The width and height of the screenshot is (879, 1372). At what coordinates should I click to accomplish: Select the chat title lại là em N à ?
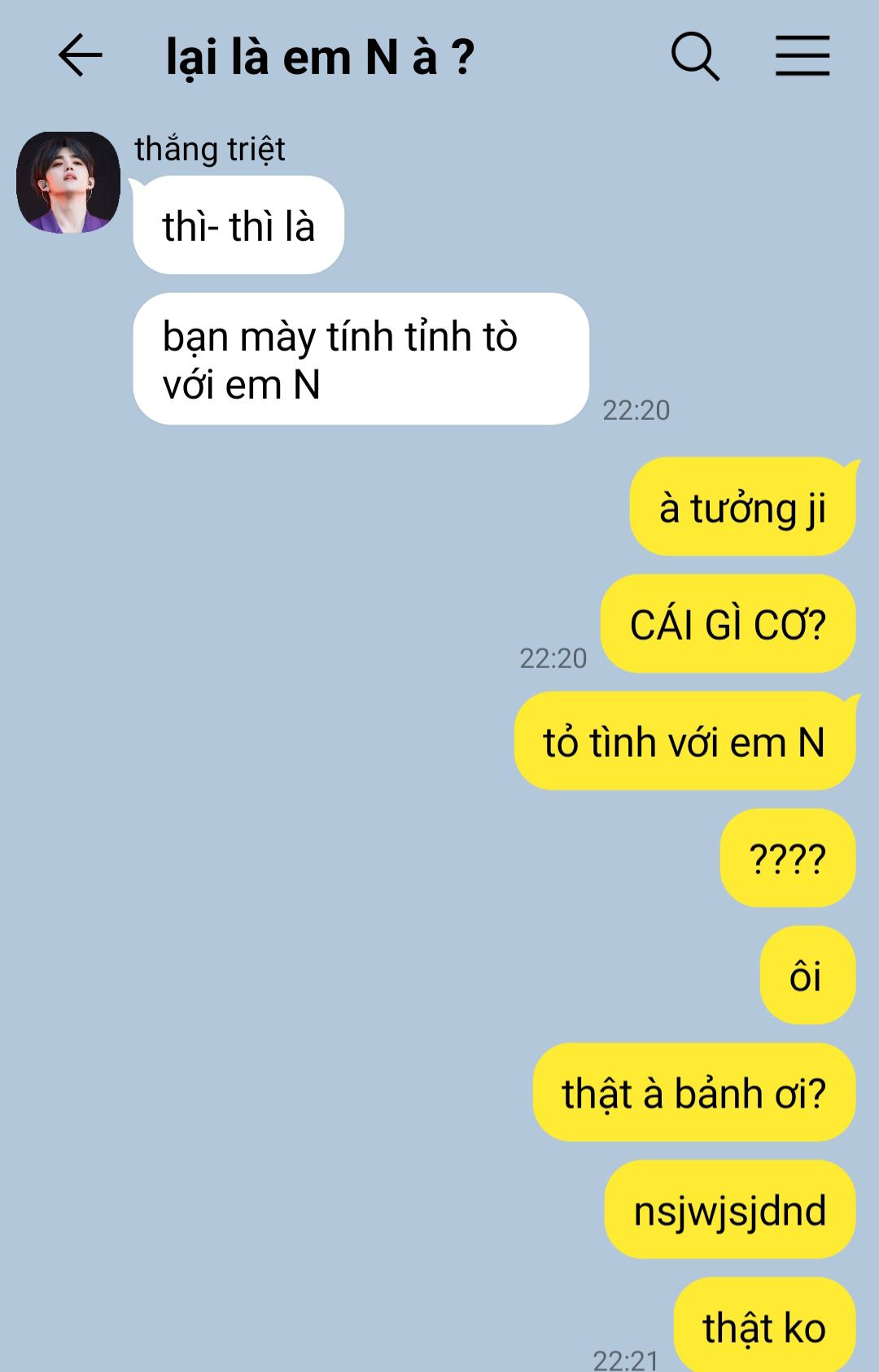320,57
